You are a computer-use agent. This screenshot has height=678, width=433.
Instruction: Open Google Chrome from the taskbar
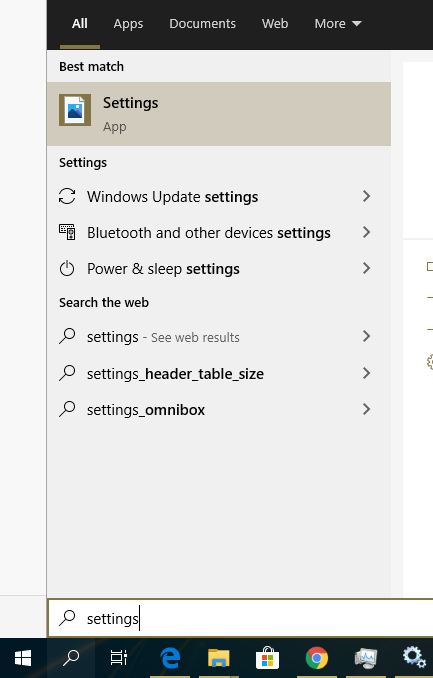pos(317,658)
